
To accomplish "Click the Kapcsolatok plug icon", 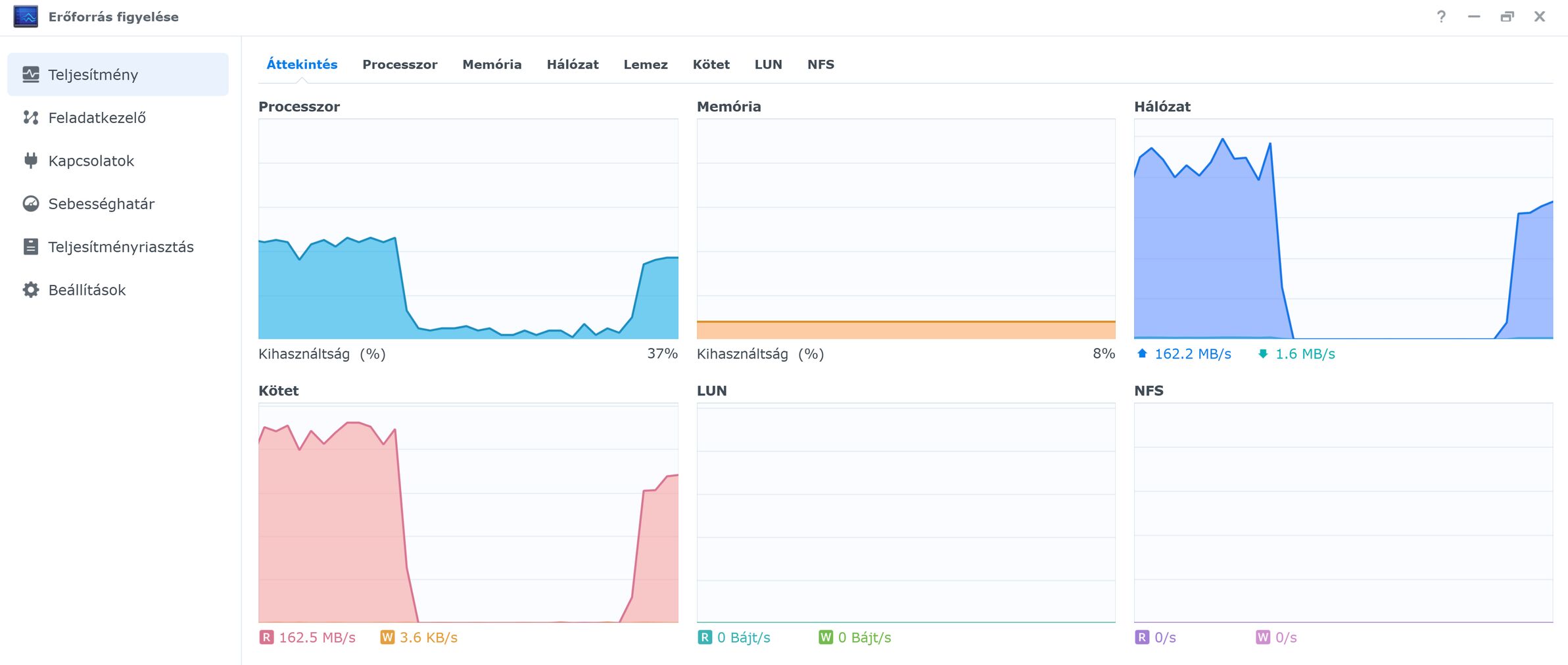I will pos(31,160).
